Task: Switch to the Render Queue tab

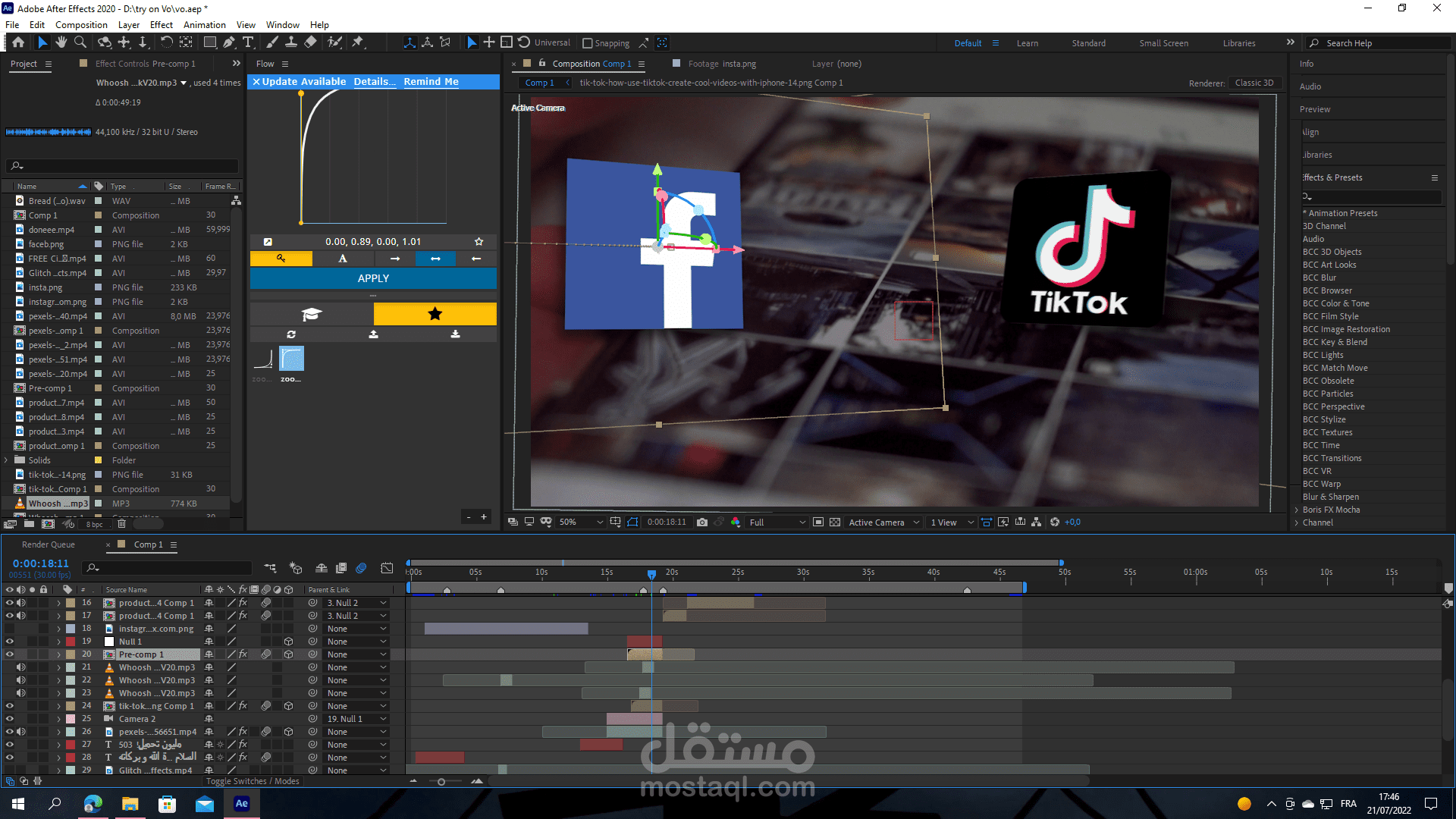Action: coord(49,544)
